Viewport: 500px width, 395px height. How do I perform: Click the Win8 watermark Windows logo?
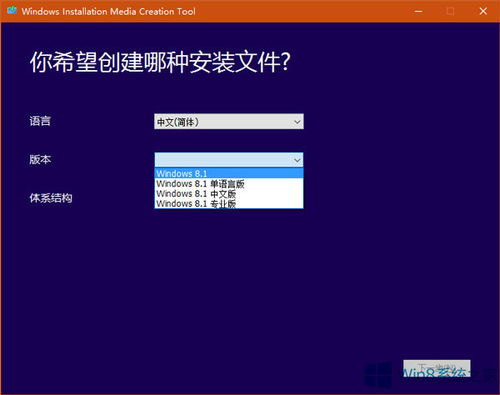(x=379, y=375)
